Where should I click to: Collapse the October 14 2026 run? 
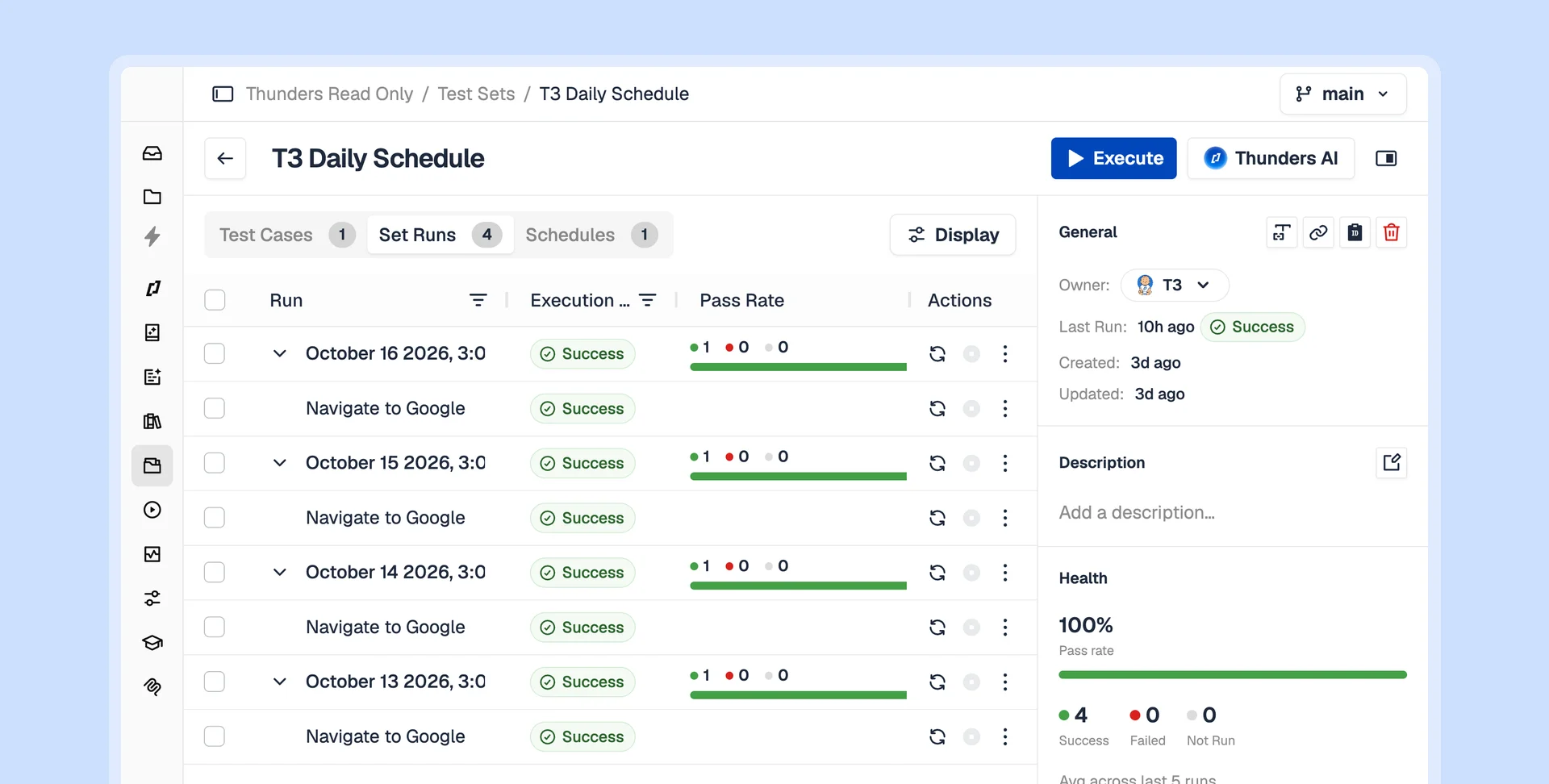[x=279, y=573]
